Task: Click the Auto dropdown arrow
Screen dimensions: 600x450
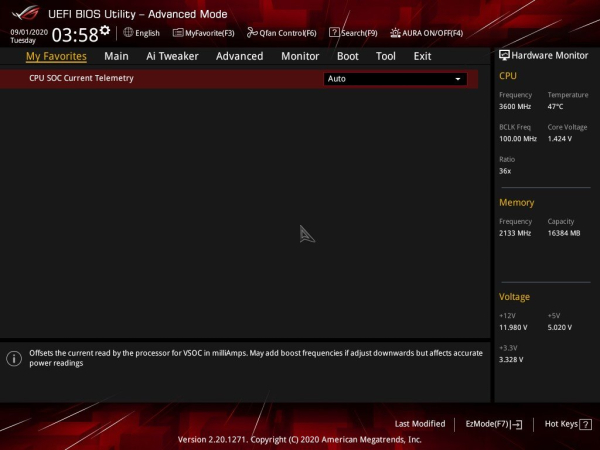Action: pos(458,79)
